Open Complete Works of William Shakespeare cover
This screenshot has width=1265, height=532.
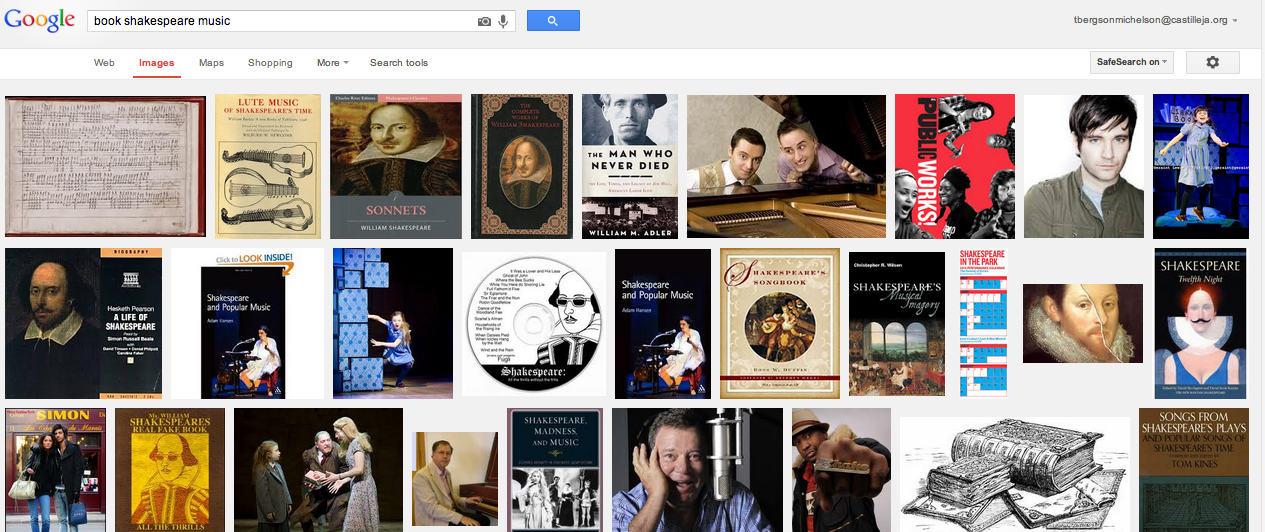point(522,167)
